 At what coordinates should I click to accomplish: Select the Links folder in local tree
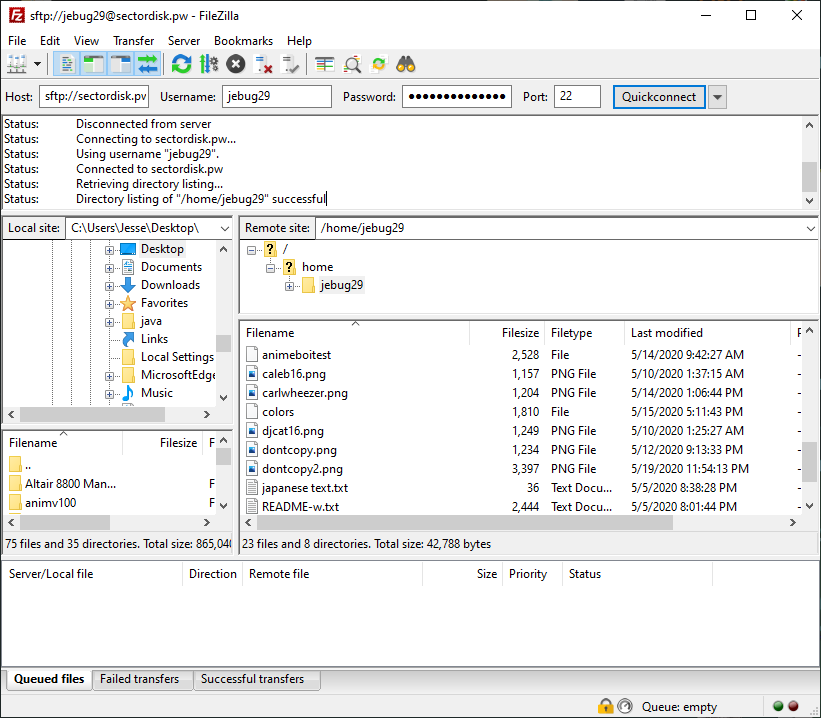click(154, 339)
